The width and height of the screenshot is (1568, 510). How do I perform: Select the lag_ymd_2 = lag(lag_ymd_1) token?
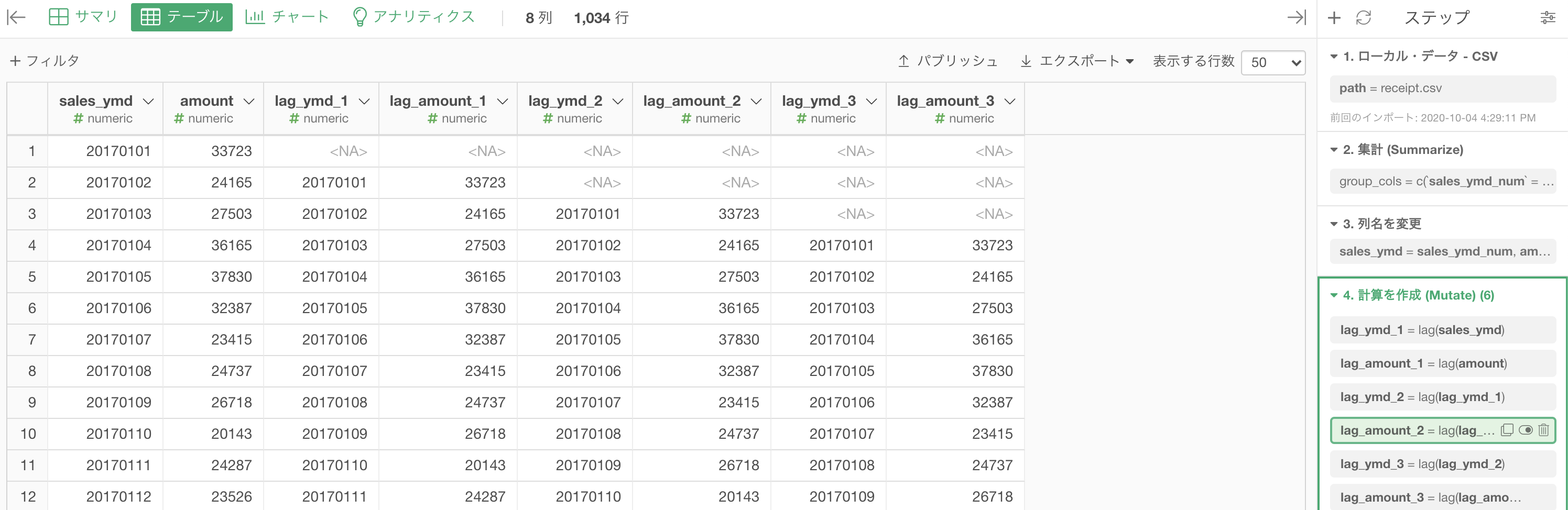pyautogui.click(x=1442, y=396)
